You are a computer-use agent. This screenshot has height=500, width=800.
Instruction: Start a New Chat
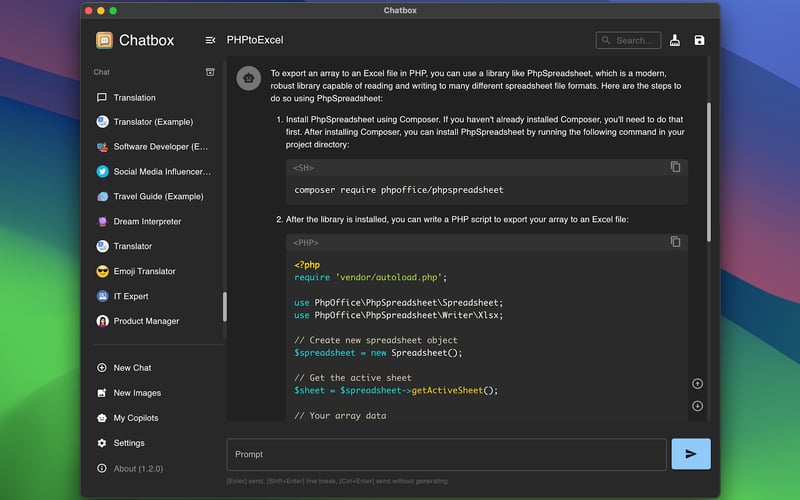tap(132, 368)
